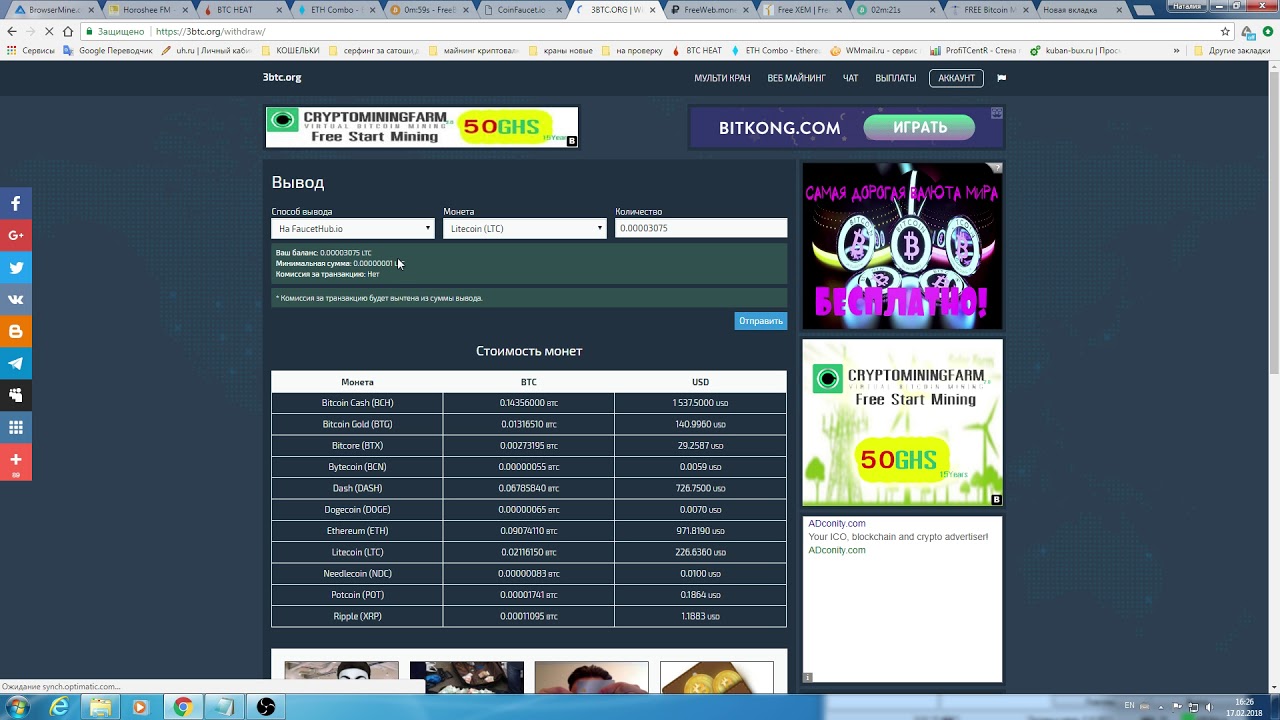
Task: Switch to 'Новая вкладка' browser tab
Action: click(x=1075, y=10)
